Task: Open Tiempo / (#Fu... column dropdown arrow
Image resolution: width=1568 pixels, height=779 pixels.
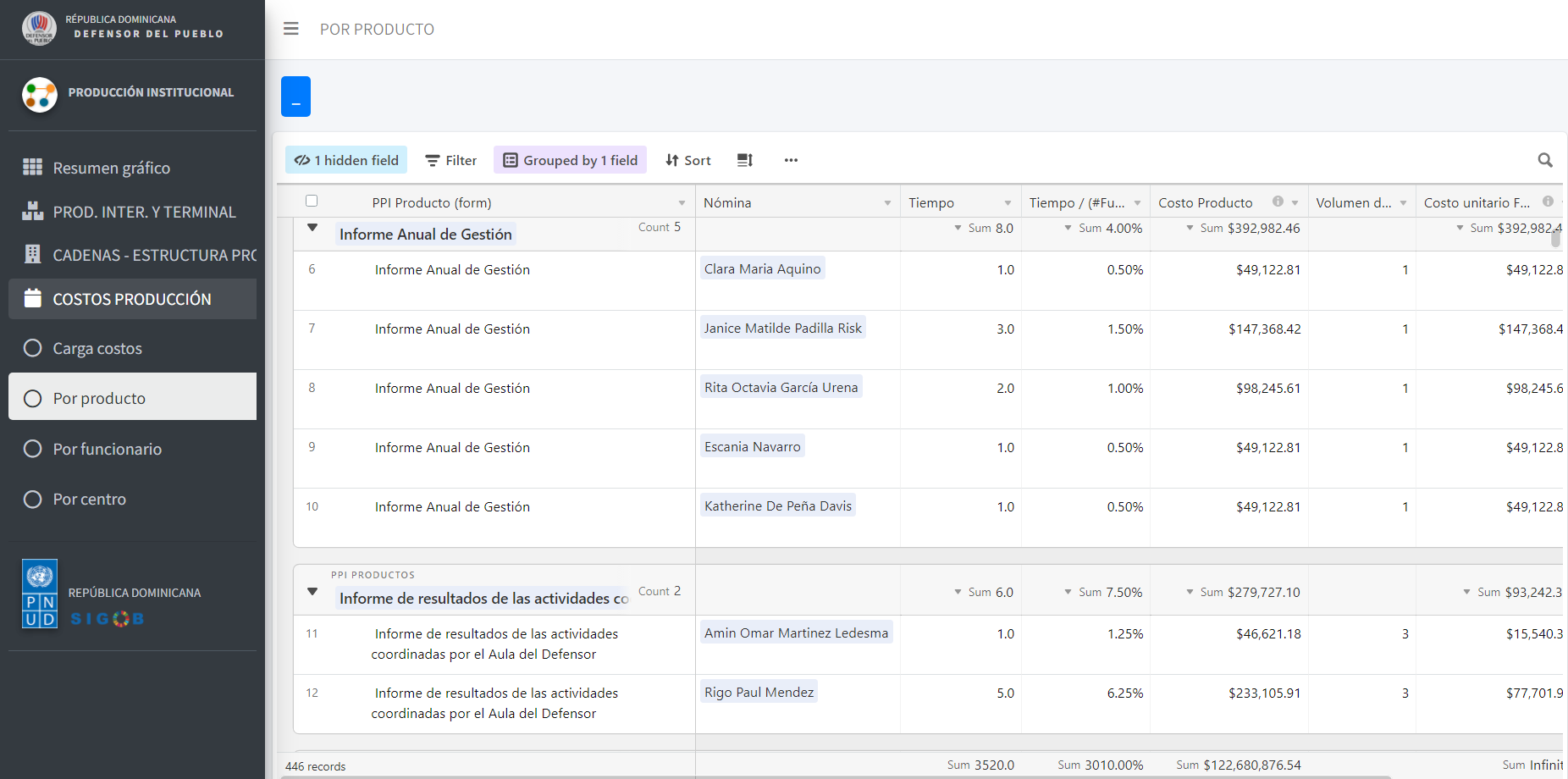Action: (x=1137, y=203)
